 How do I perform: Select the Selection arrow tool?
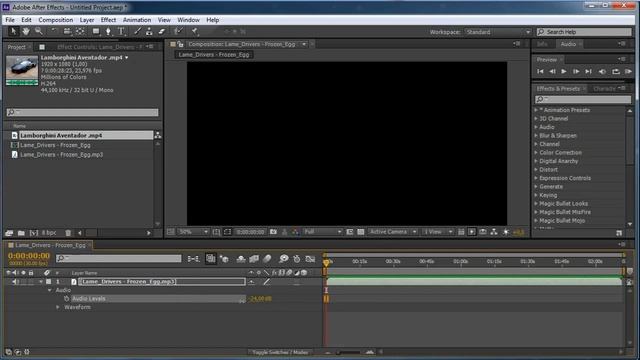pos(13,31)
